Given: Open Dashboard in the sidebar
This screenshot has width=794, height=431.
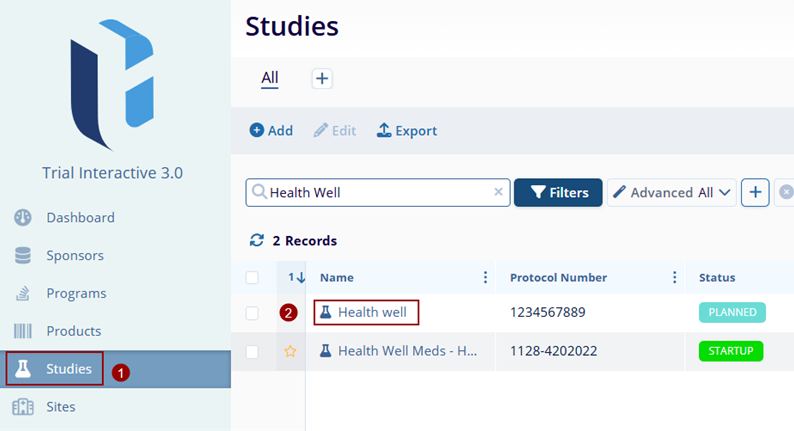Looking at the screenshot, I should (80, 217).
